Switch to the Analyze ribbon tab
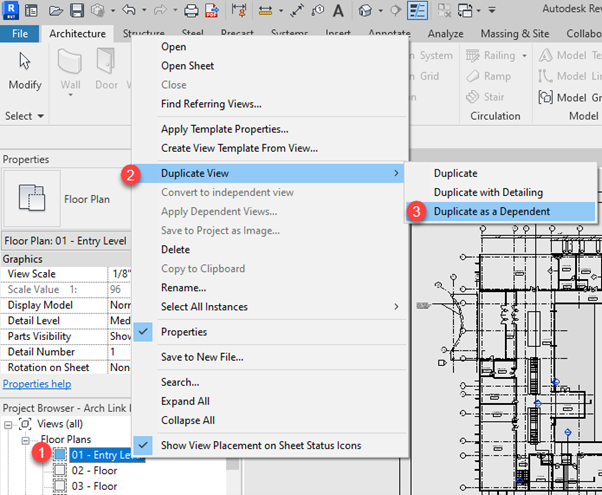 pyautogui.click(x=445, y=34)
